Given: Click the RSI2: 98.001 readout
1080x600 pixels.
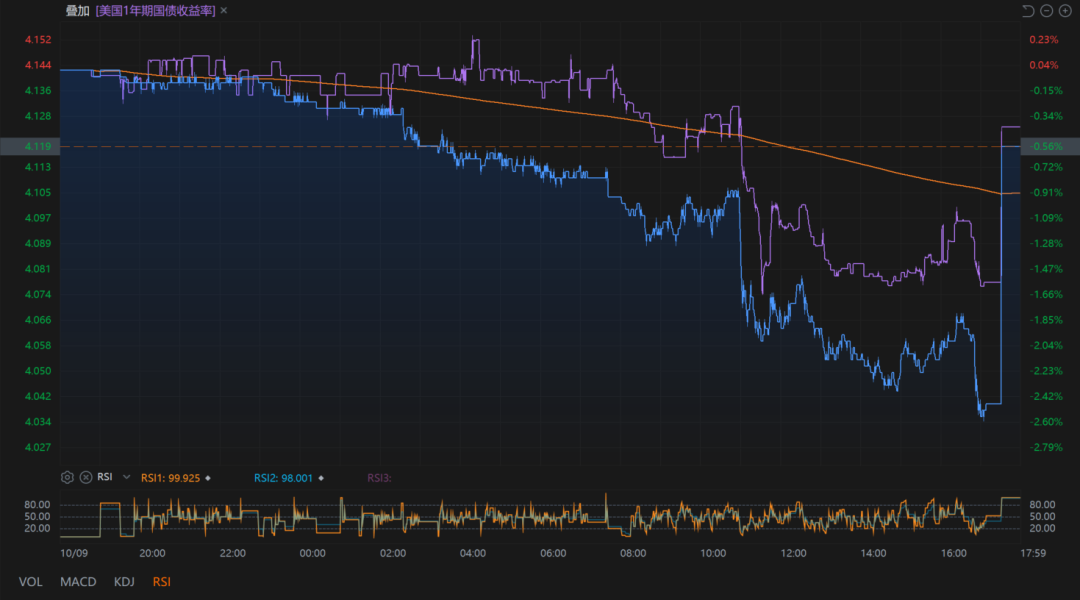Looking at the screenshot, I should [283, 478].
